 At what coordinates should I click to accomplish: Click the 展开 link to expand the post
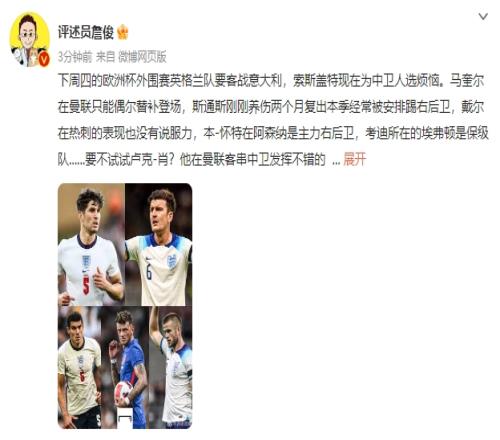pyautogui.click(x=355, y=159)
